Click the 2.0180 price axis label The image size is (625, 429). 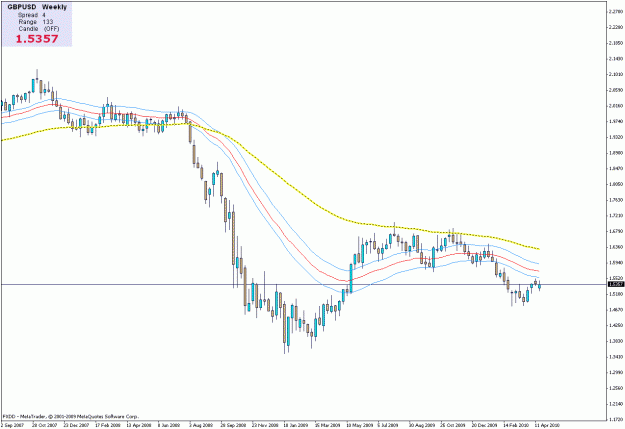[616, 106]
